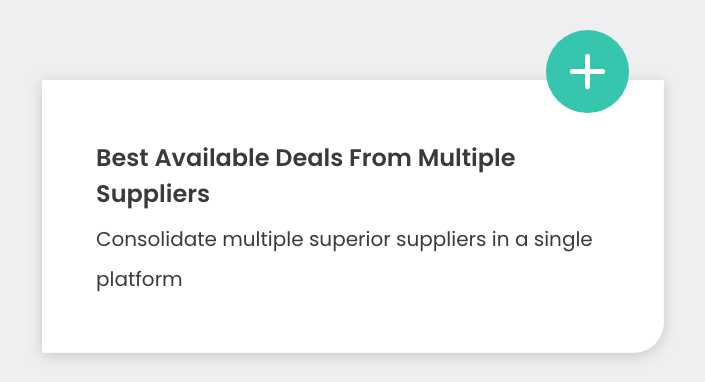Expand the Best Available Deals card
This screenshot has height=382, width=705.
point(587,71)
